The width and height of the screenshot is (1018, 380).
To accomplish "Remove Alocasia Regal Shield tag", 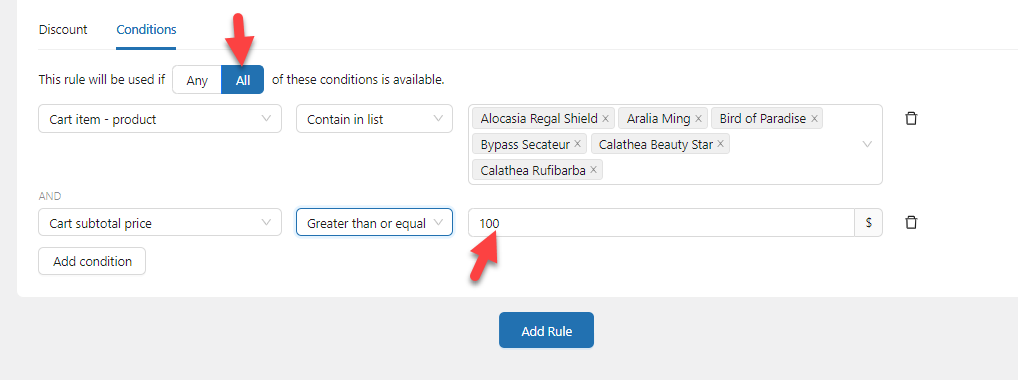I will coord(605,119).
